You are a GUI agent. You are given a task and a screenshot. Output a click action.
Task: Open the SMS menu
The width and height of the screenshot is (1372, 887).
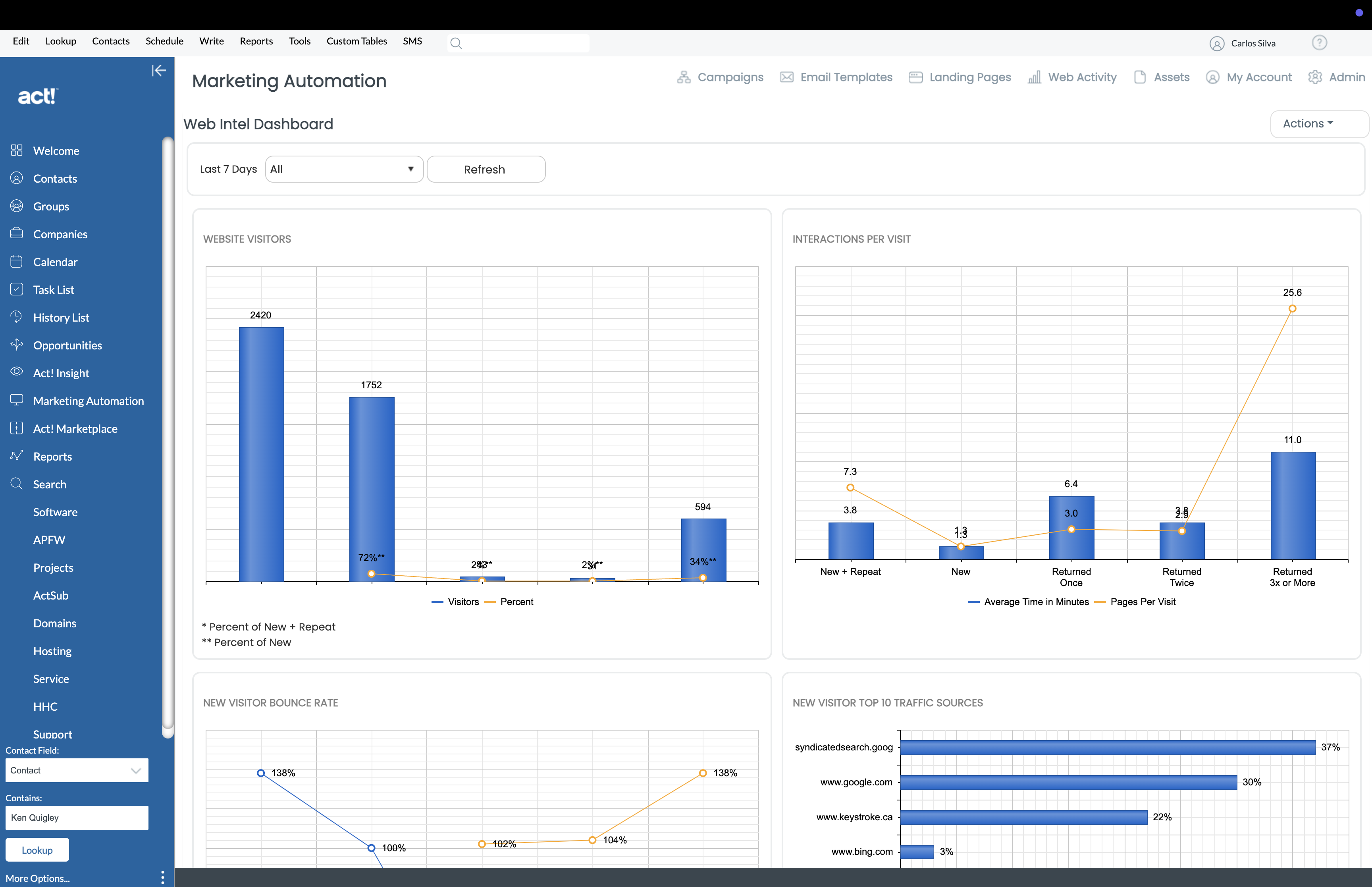(x=412, y=41)
